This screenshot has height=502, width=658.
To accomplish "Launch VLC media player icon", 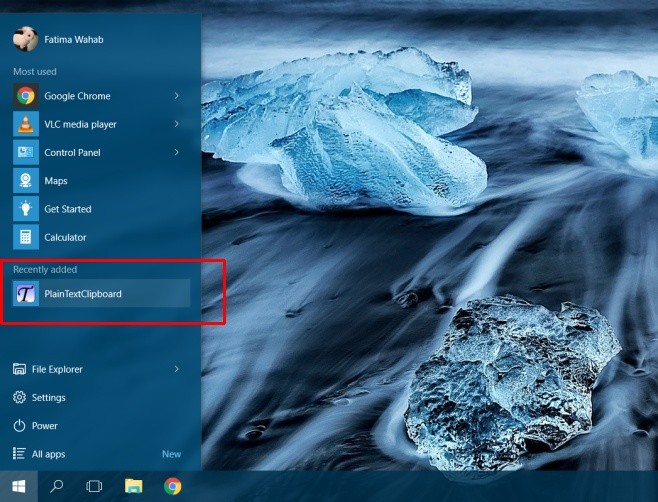I will point(25,124).
